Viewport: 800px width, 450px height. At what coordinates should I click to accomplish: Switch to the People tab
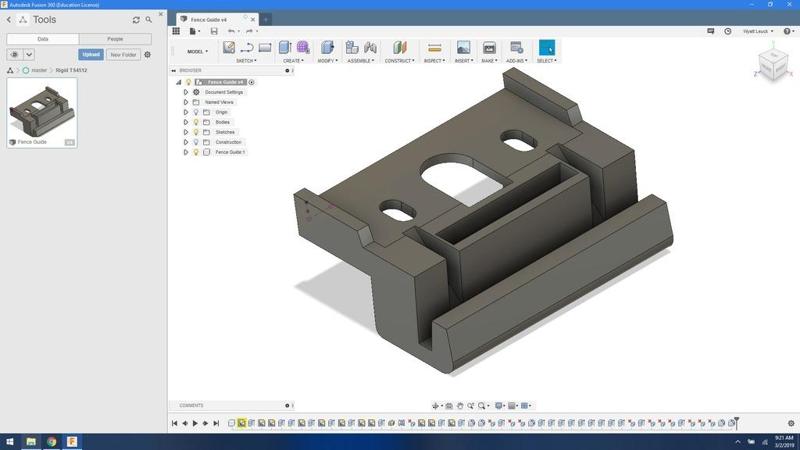click(115, 39)
